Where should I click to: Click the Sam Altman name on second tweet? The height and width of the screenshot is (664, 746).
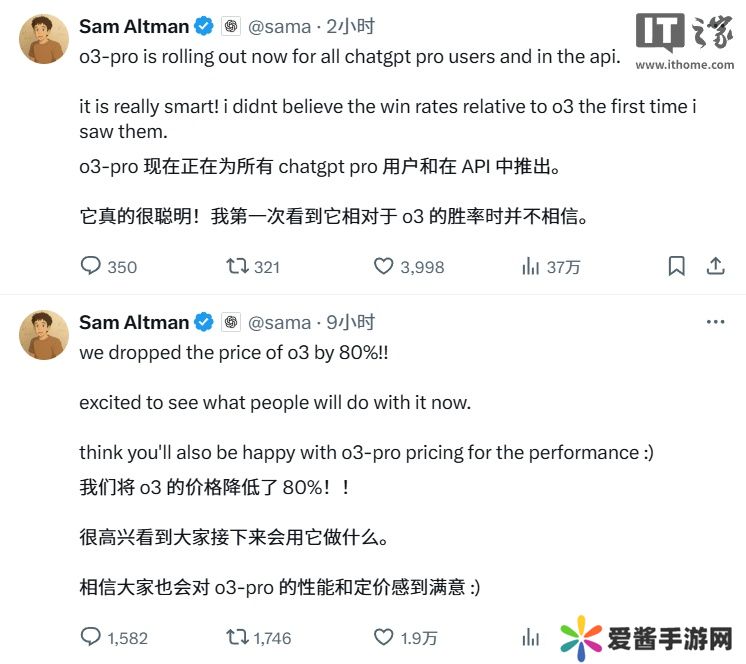pyautogui.click(x=134, y=322)
